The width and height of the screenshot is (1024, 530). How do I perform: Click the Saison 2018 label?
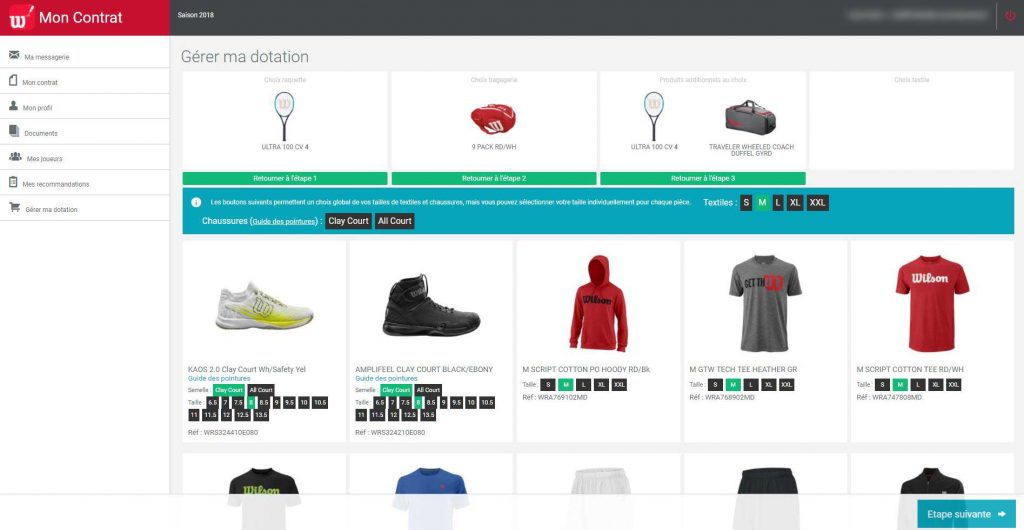pyautogui.click(x=195, y=15)
